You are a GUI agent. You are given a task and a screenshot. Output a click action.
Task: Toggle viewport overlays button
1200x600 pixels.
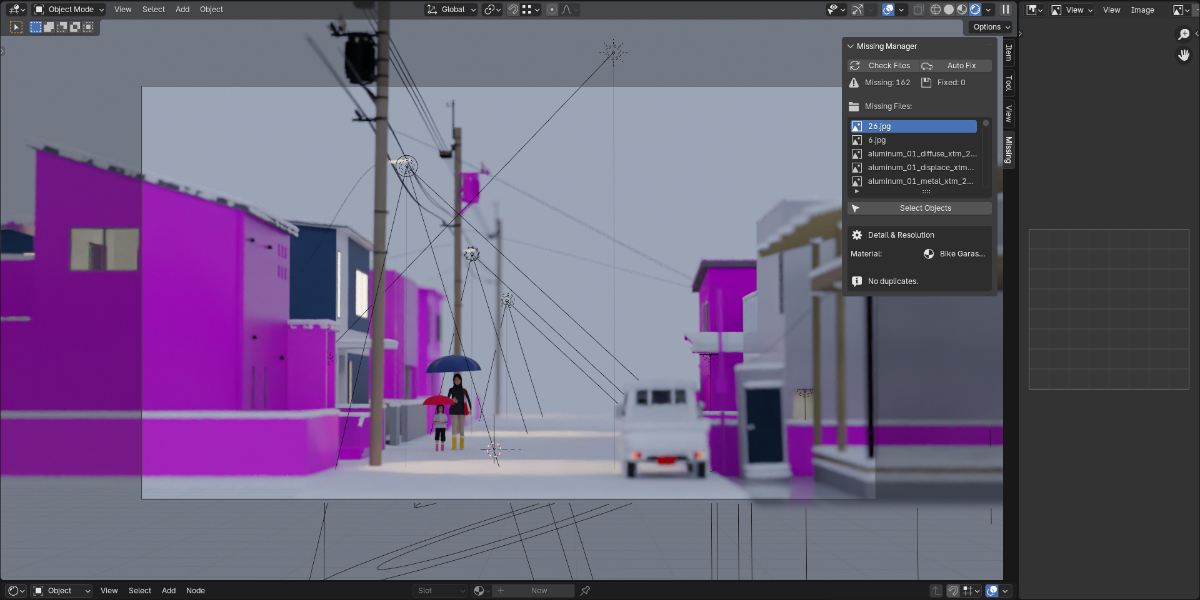pos(888,9)
